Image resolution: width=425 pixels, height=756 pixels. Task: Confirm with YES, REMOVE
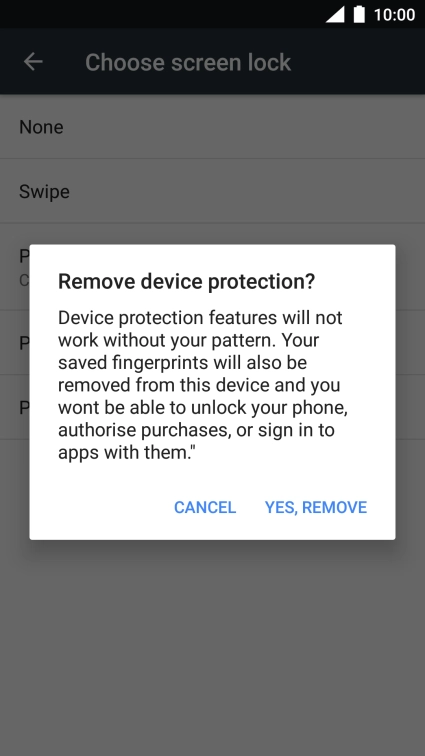pos(316,507)
